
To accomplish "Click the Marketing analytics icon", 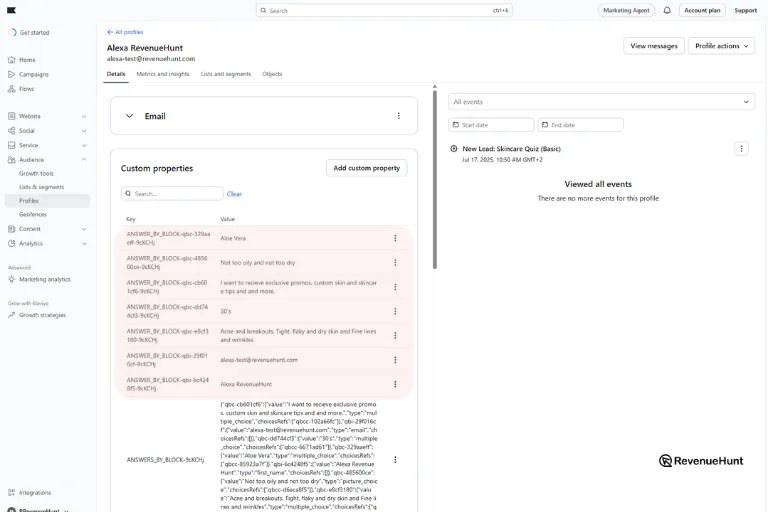I will tap(12, 279).
